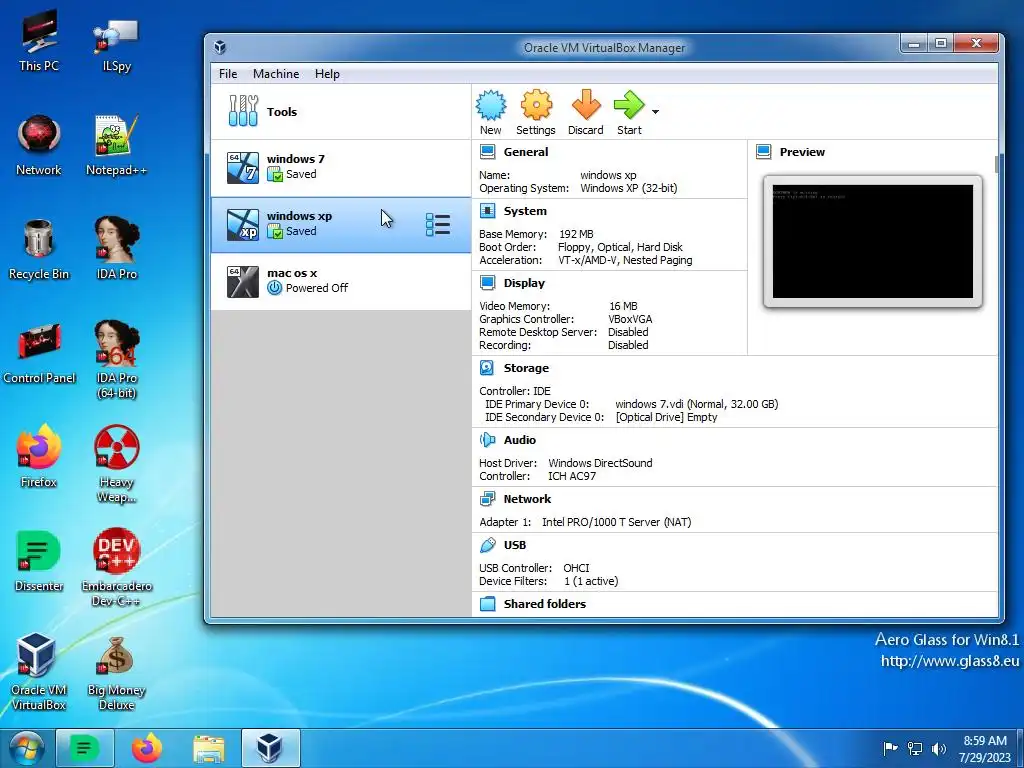
Task: Click the Discard saved state icon
Action: (586, 105)
